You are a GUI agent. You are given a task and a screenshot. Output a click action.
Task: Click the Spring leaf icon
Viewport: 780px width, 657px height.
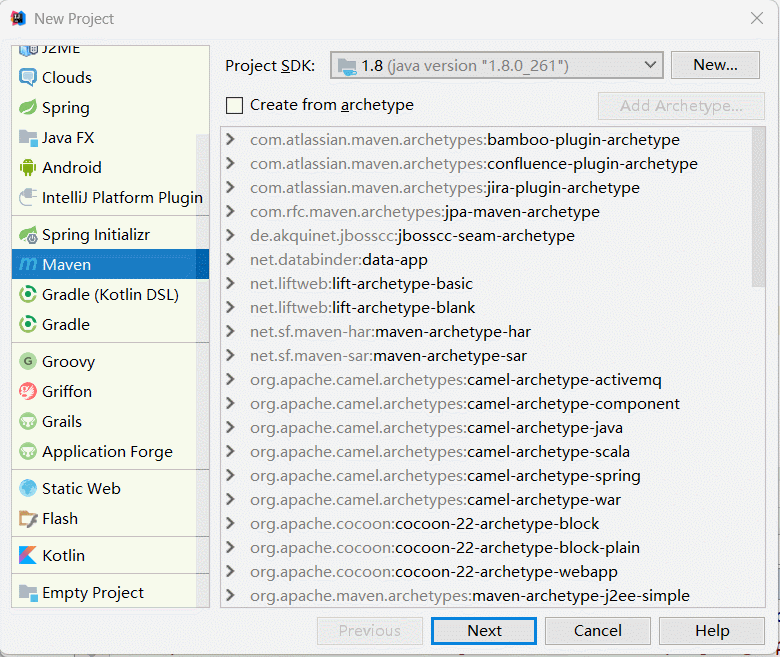point(27,107)
